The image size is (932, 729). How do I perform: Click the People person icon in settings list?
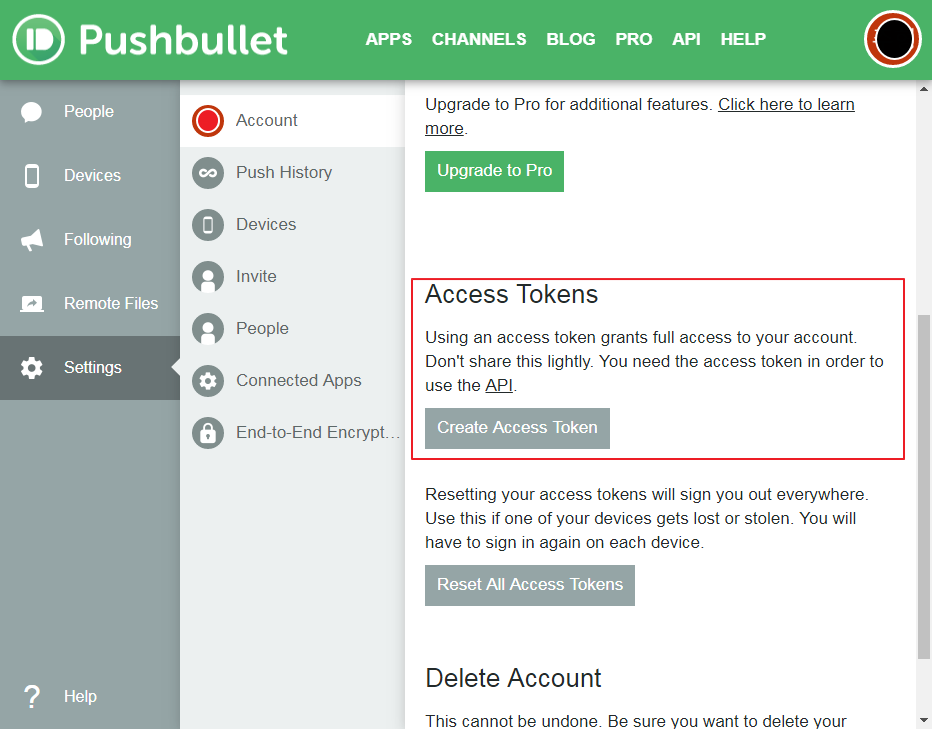208,329
